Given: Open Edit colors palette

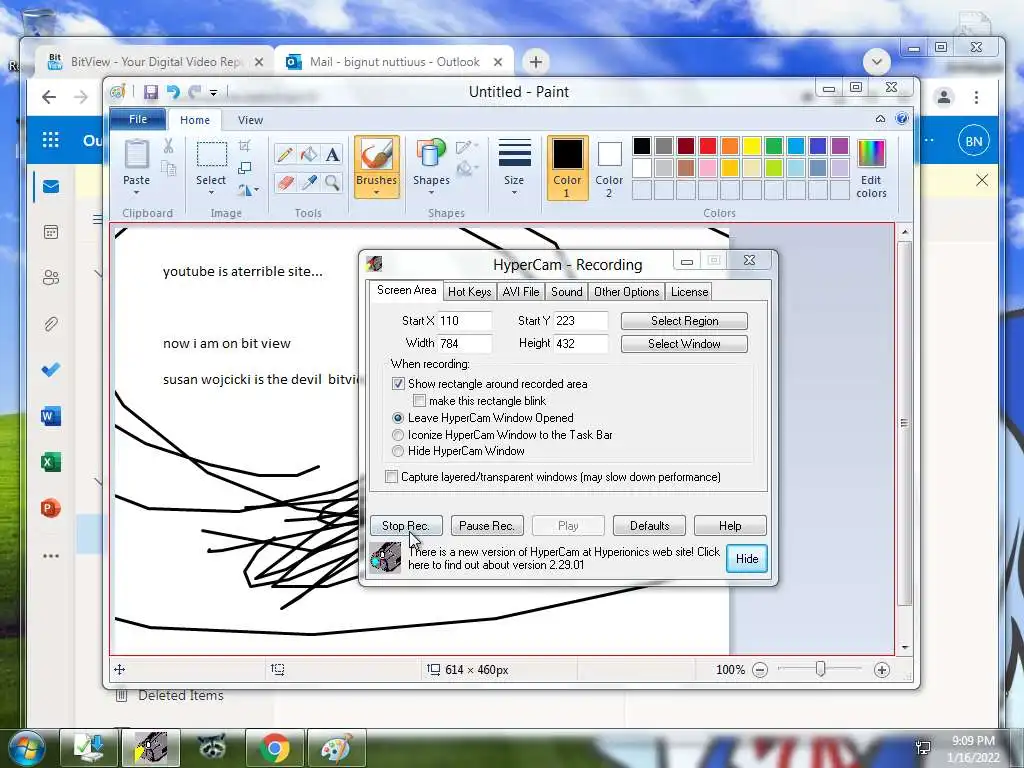Looking at the screenshot, I should tap(871, 169).
